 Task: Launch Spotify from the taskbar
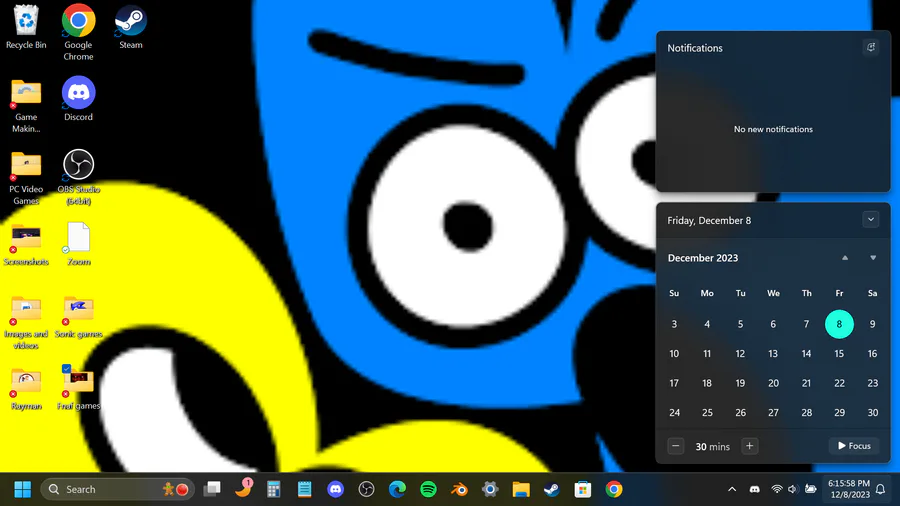point(428,489)
